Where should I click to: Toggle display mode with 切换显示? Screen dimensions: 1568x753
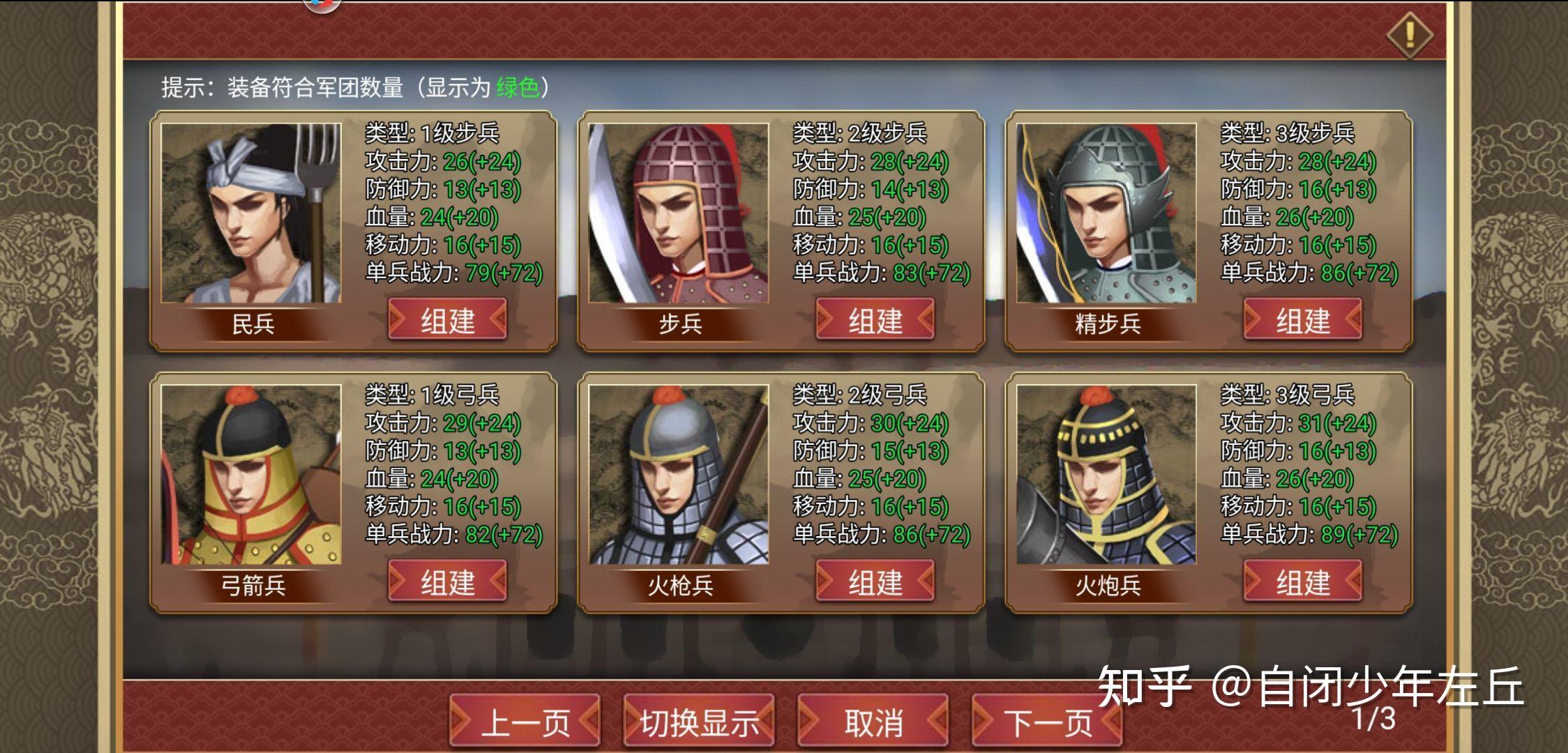coord(699,722)
